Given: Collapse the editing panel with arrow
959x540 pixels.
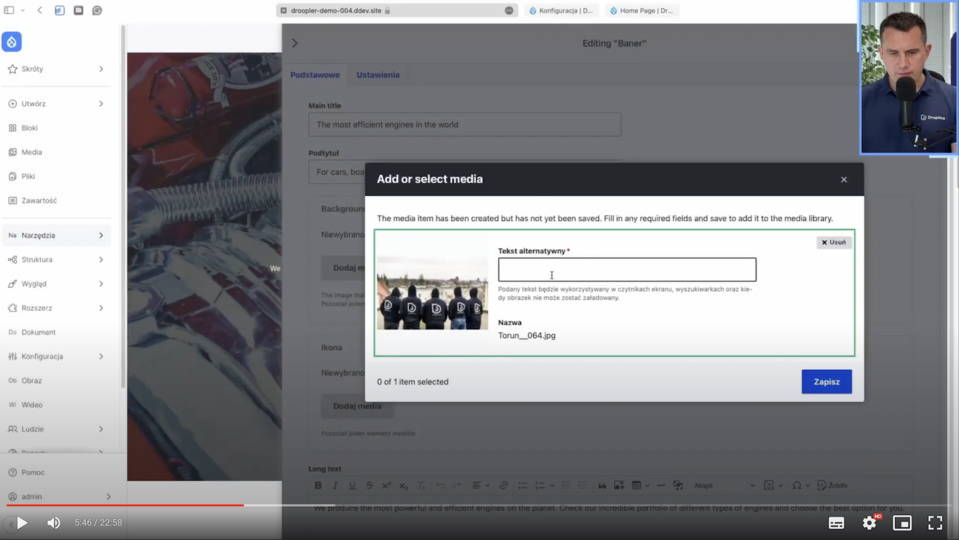Looking at the screenshot, I should (x=295, y=43).
